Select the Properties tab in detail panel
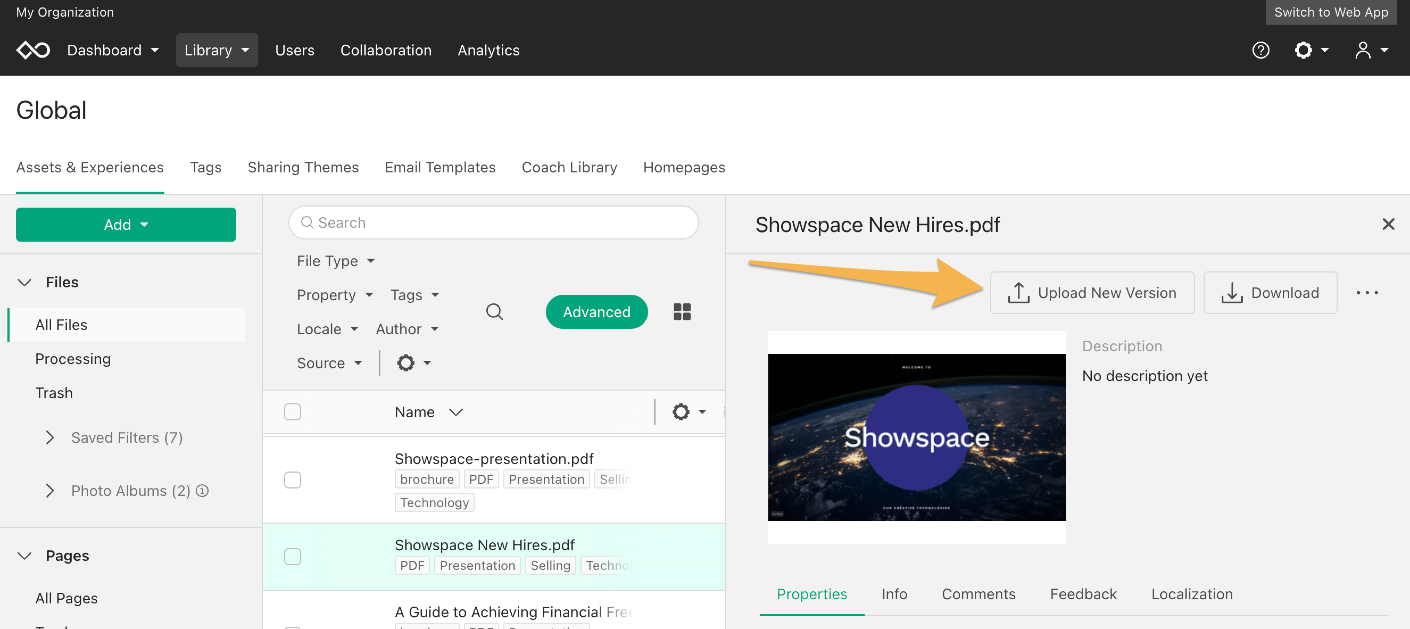The height and width of the screenshot is (629, 1410). 812,594
